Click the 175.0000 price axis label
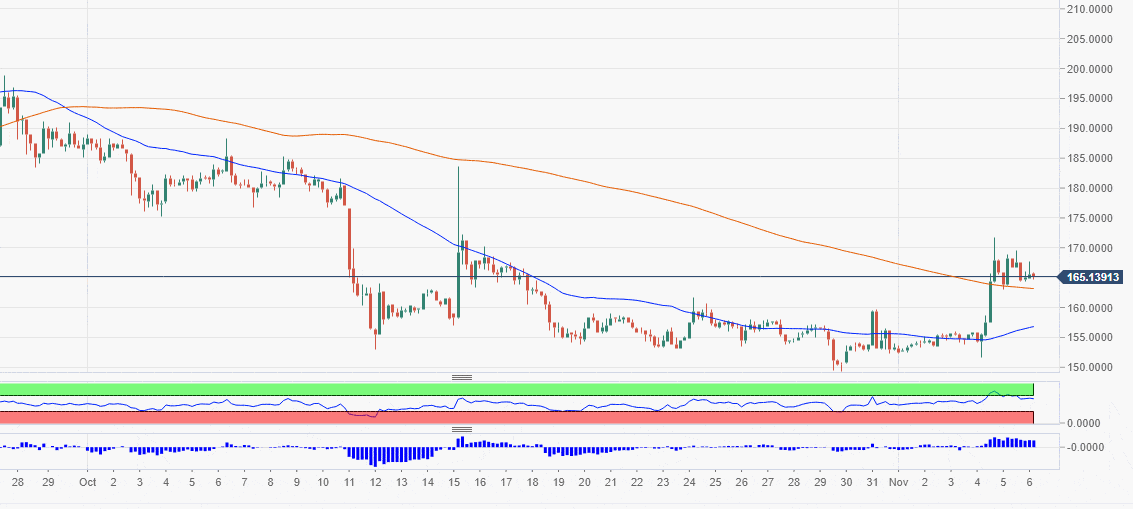The width and height of the screenshot is (1133, 509). tap(1090, 218)
